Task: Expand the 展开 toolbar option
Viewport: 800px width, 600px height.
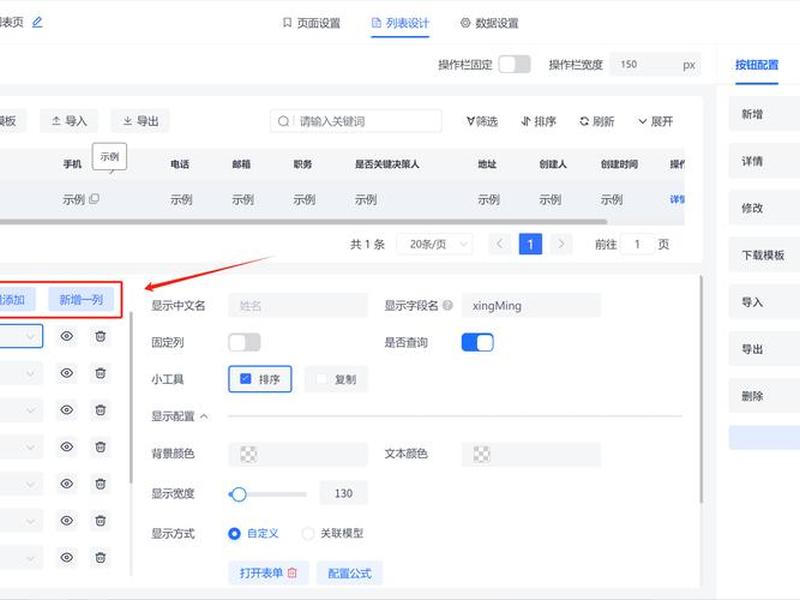Action: click(x=656, y=121)
